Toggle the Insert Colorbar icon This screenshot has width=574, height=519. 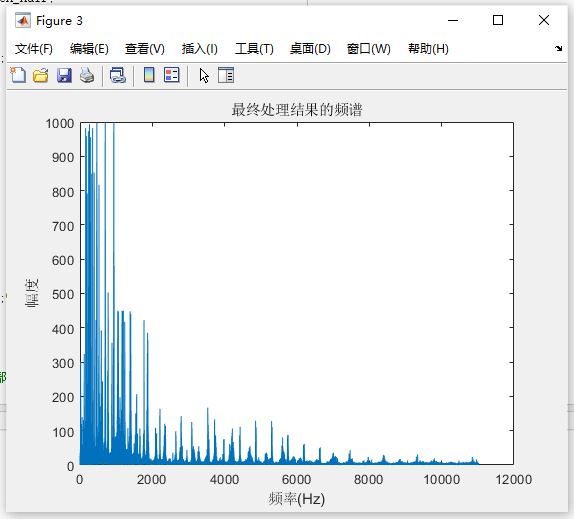pyautogui.click(x=149, y=75)
